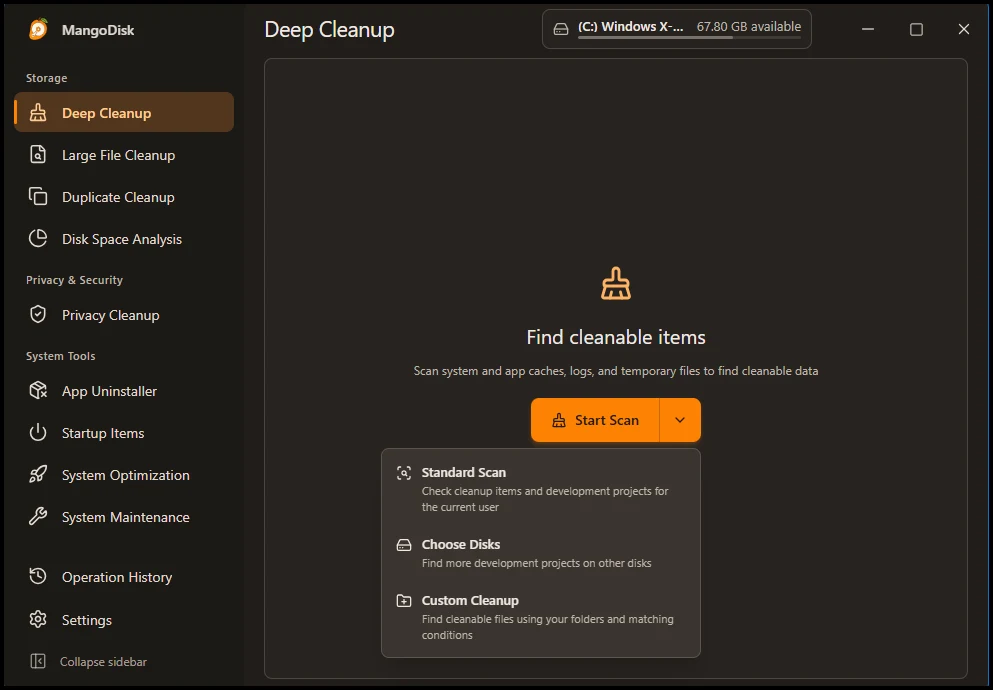Viewport: 993px width, 690px height.
Task: Choose Standard Scan option
Action: point(541,489)
